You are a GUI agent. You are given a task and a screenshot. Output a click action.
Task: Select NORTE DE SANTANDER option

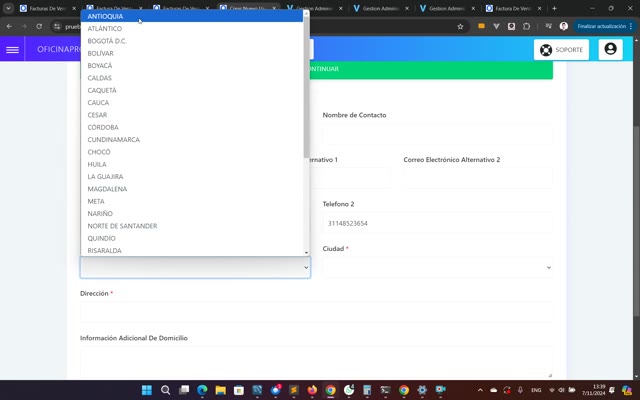(x=192, y=226)
